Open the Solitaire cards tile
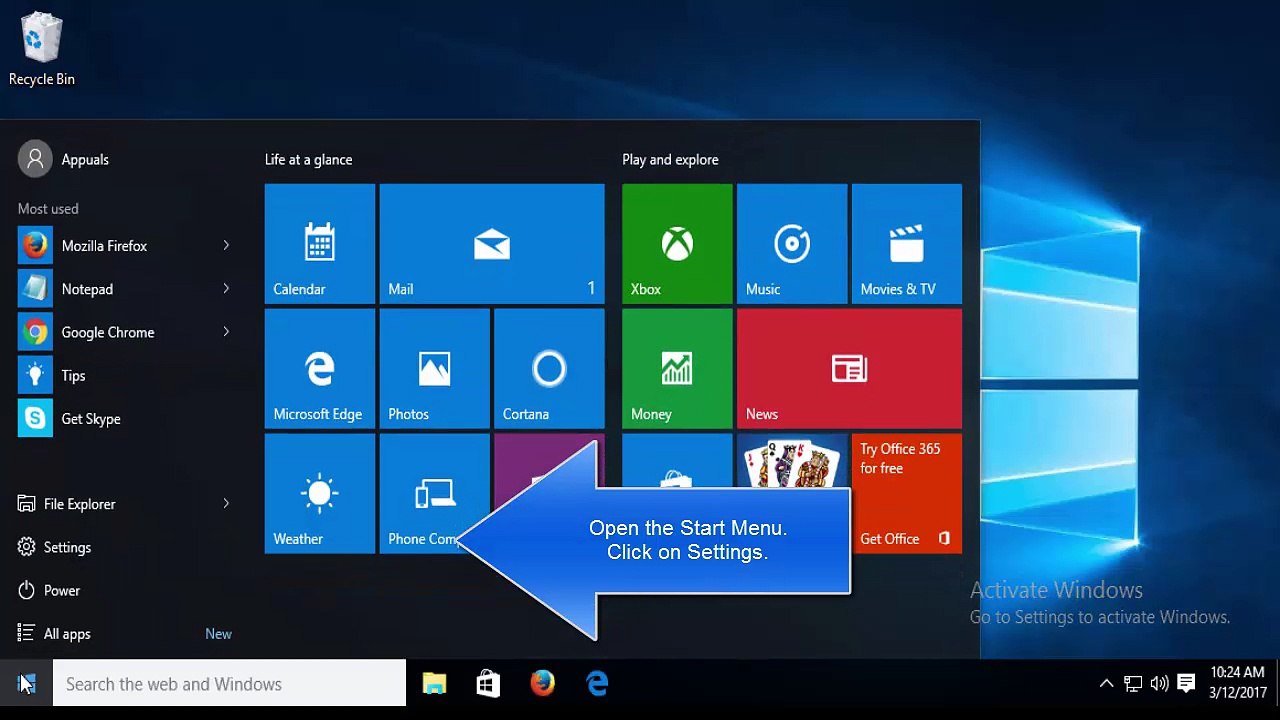The width and height of the screenshot is (1280, 720). coord(792,462)
